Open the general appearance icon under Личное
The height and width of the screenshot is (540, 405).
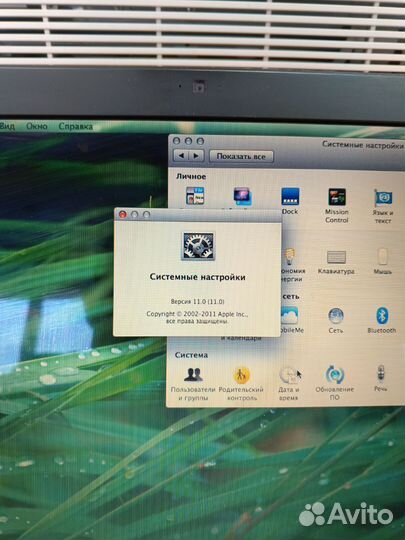point(195,196)
